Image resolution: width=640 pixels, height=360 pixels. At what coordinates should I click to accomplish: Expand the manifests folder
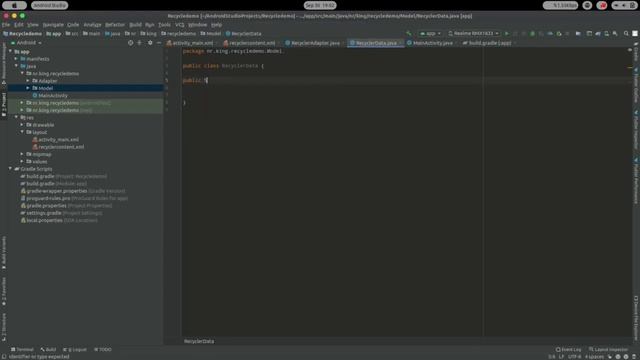pyautogui.click(x=17, y=59)
